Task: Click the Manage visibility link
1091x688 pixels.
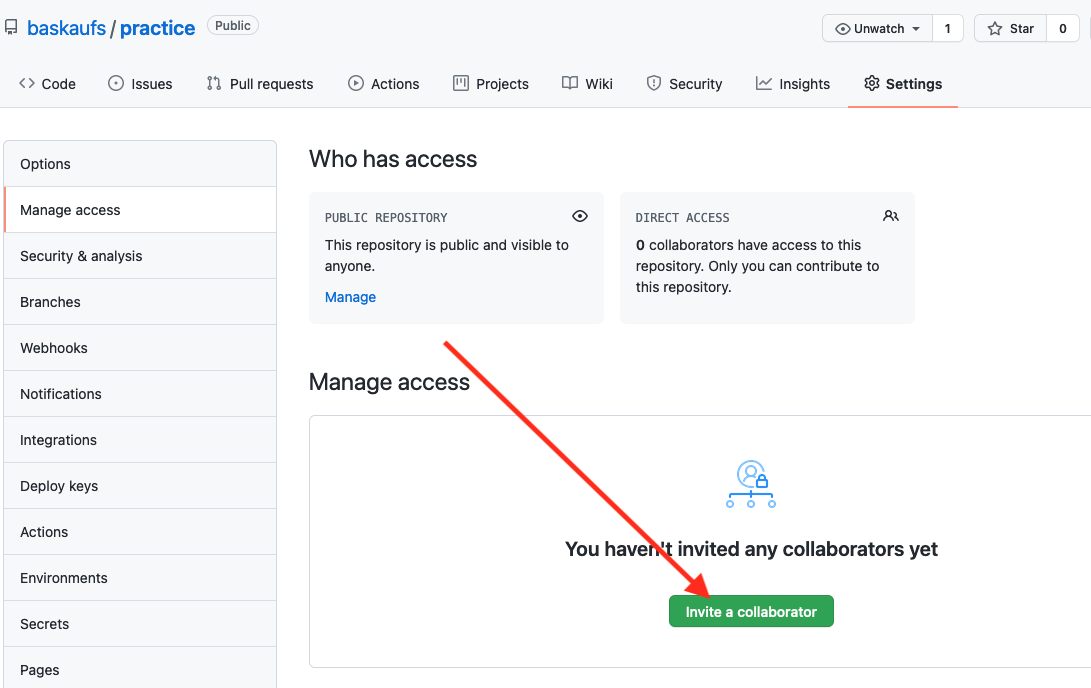Action: click(350, 297)
